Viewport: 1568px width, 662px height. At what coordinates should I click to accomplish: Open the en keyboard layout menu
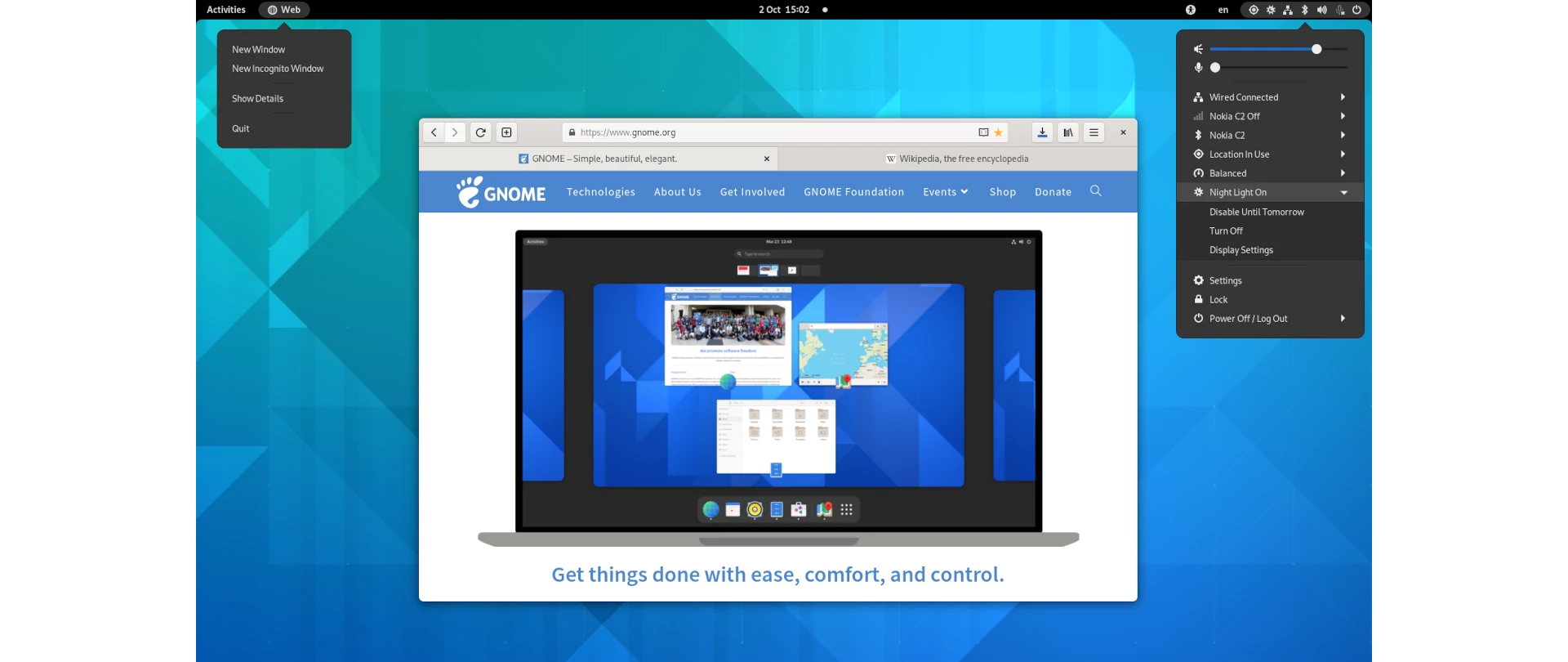[1223, 10]
